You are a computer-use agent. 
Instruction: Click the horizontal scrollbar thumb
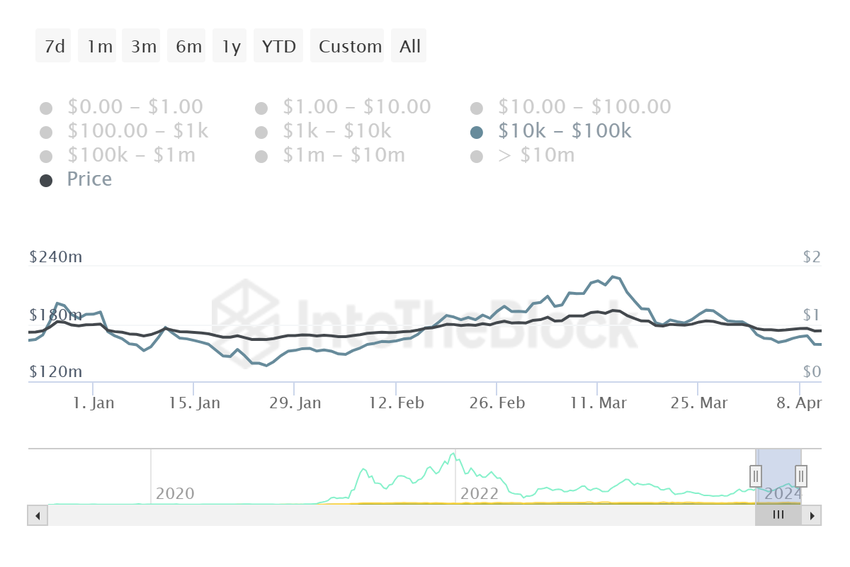coord(778,516)
